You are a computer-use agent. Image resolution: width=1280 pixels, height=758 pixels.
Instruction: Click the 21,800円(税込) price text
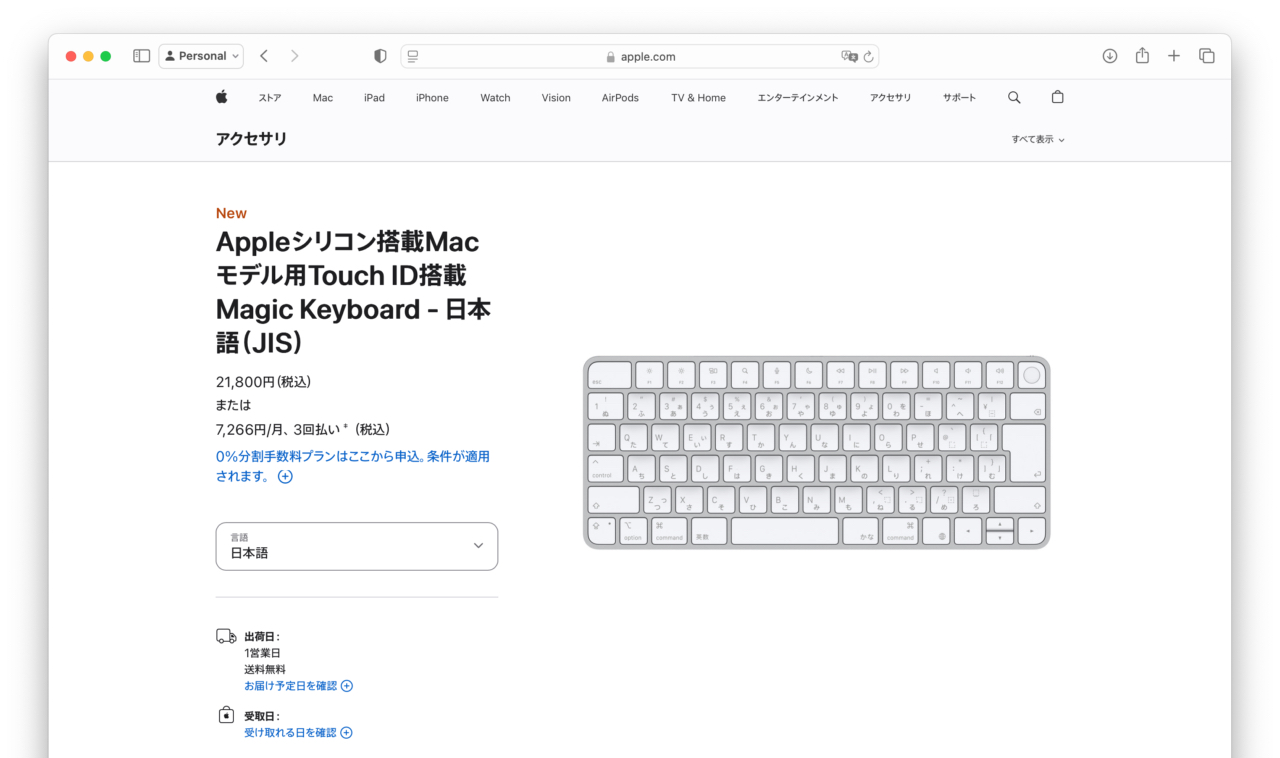coord(264,382)
